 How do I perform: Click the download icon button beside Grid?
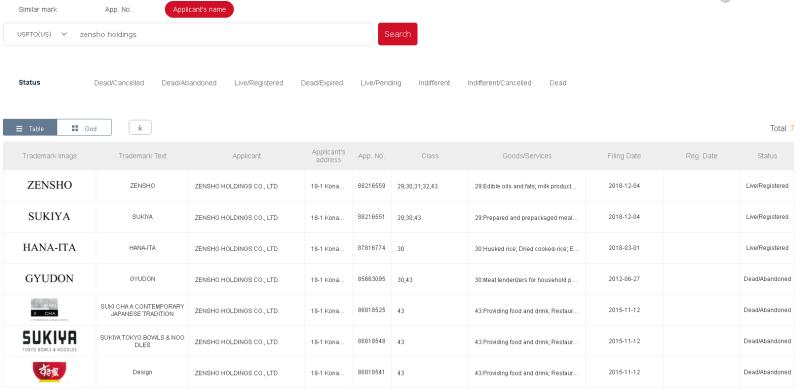coord(140,128)
